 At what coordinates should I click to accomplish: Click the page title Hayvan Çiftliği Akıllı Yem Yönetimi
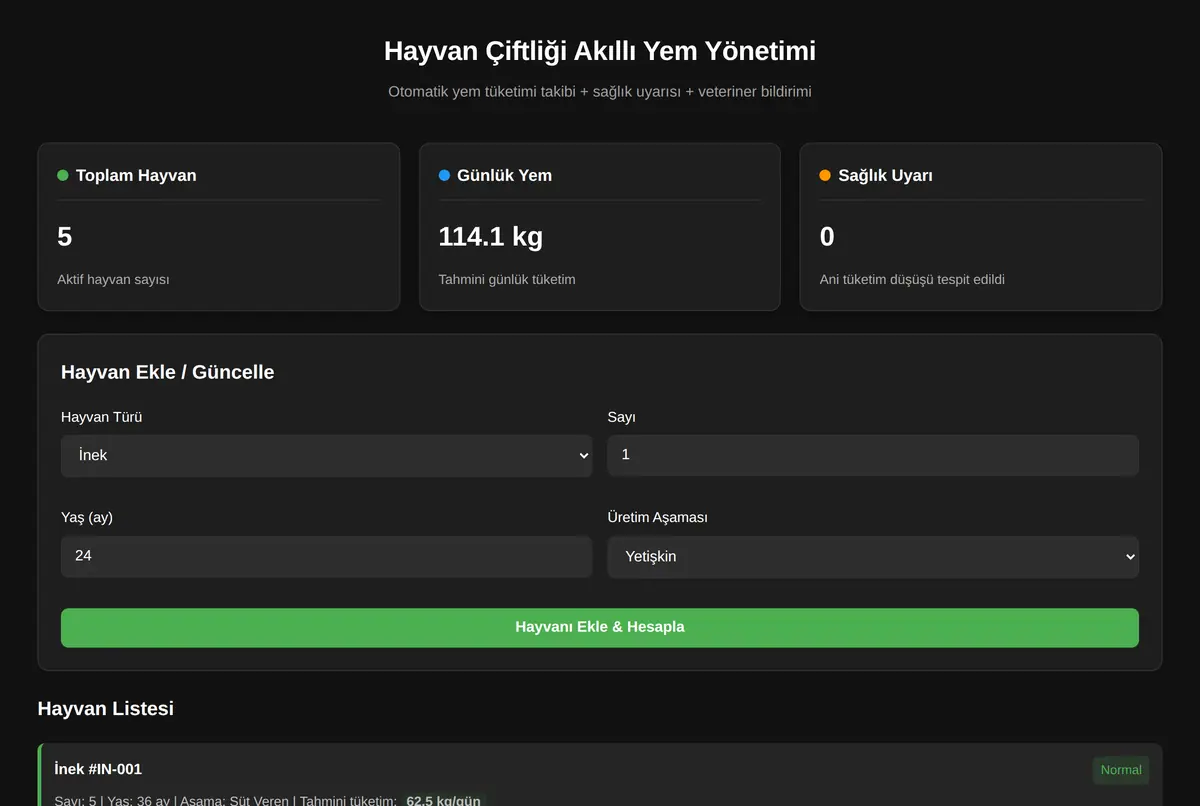(x=600, y=51)
